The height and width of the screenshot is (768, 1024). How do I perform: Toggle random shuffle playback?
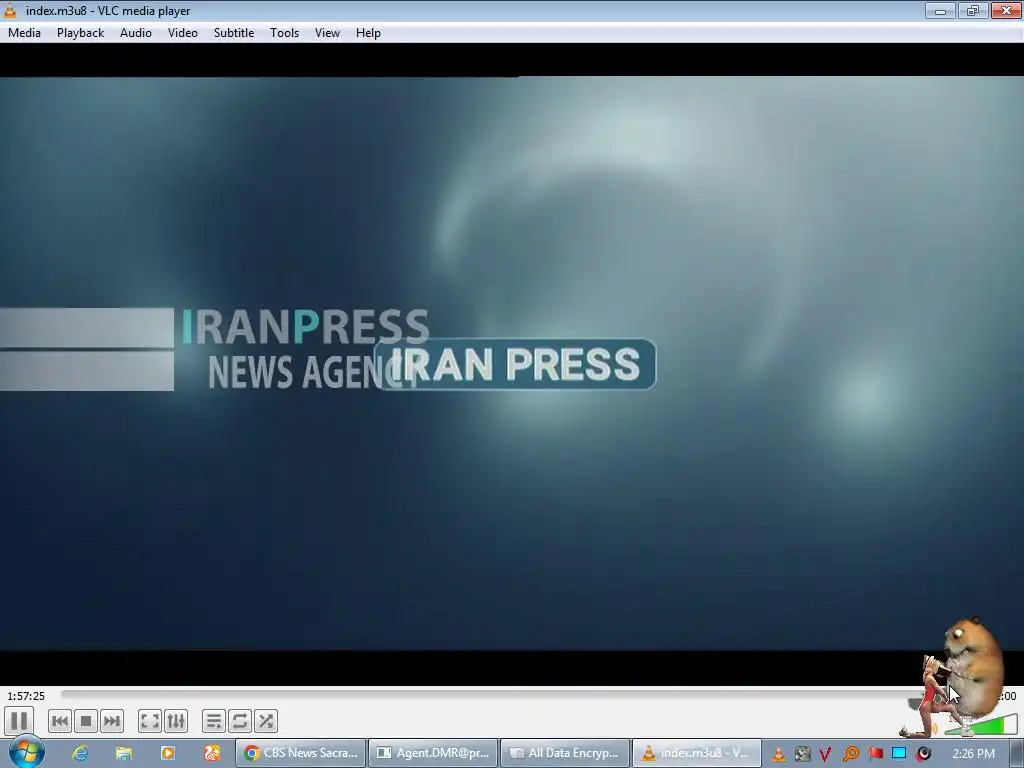point(266,721)
